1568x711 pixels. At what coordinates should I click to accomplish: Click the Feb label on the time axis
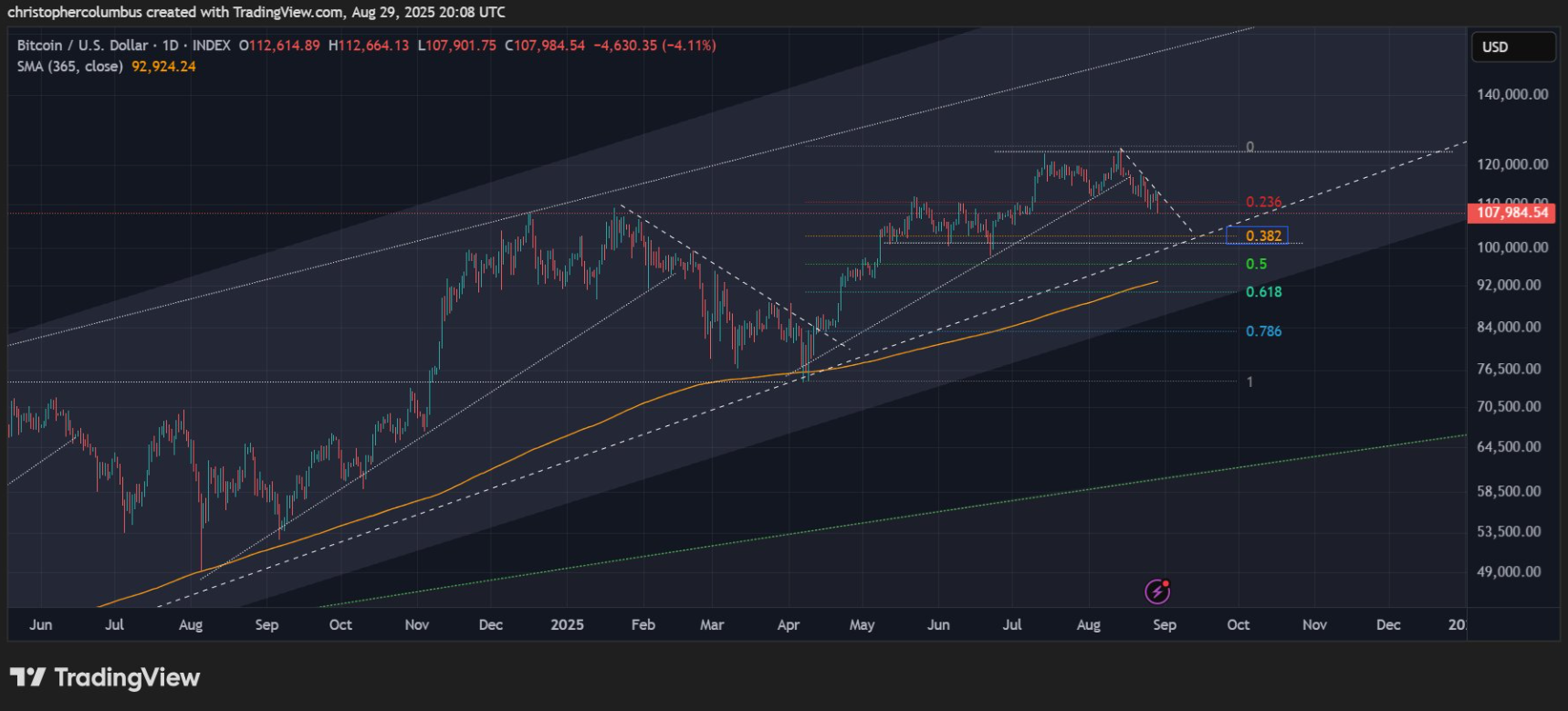pyautogui.click(x=643, y=625)
